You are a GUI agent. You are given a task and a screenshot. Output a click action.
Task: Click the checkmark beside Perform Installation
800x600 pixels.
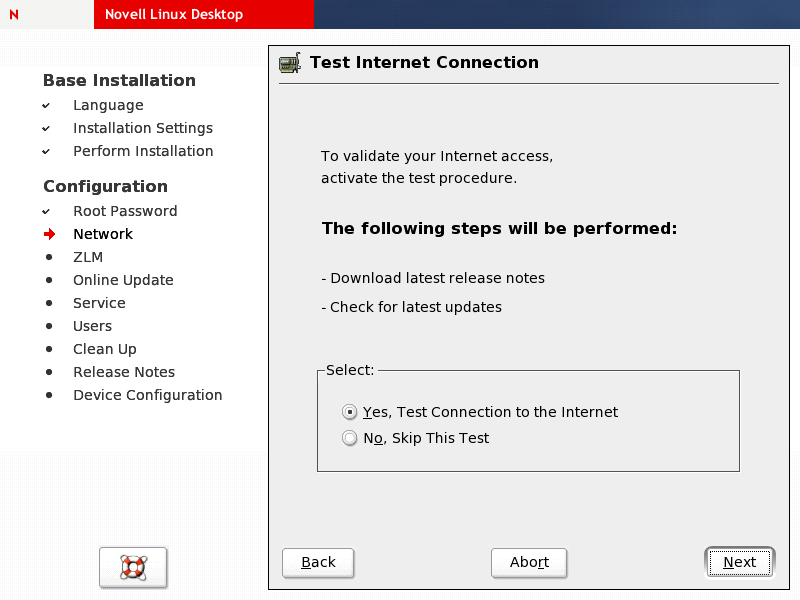tap(46, 151)
